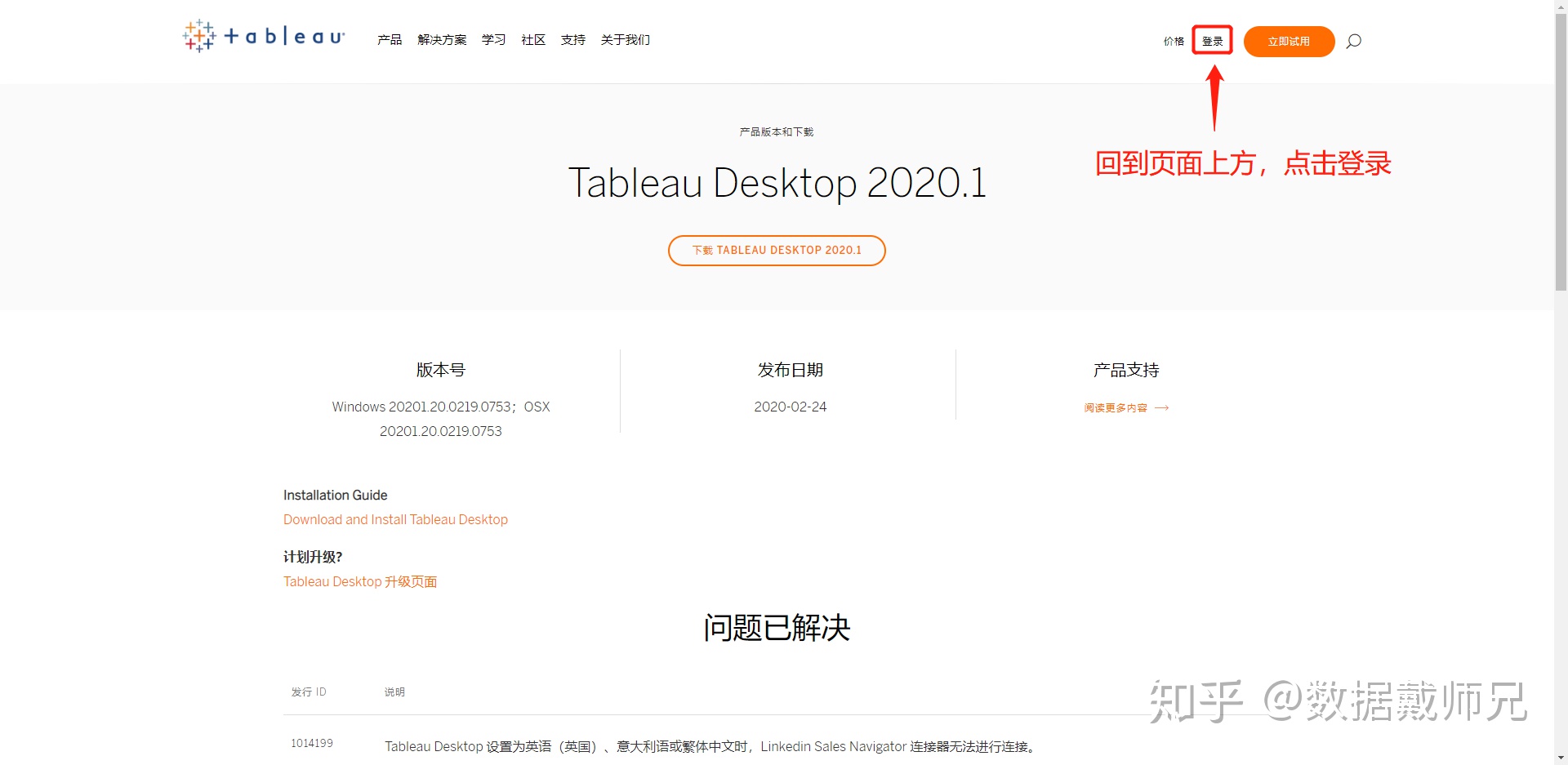1568x765 pixels.
Task: Click the 立即试用 button
Action: (1289, 42)
